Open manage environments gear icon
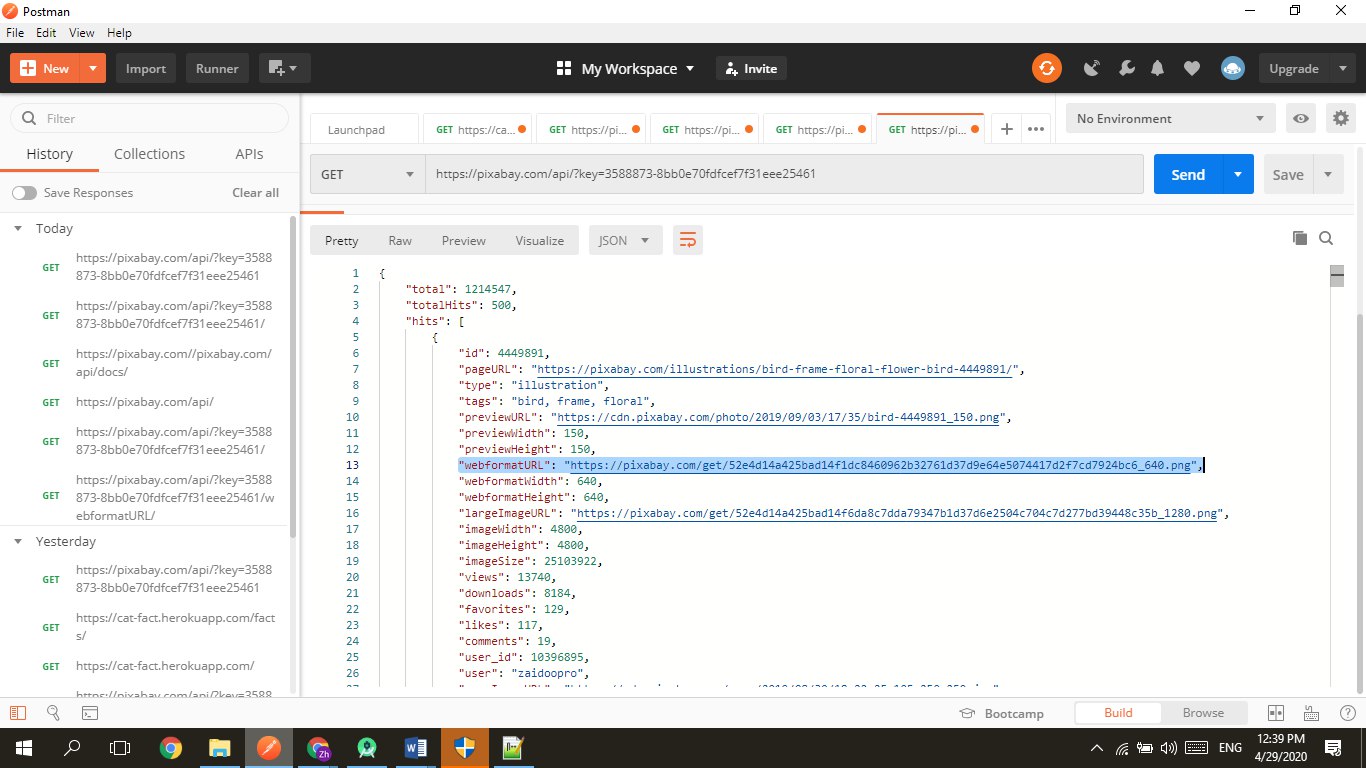Image resolution: width=1366 pixels, height=768 pixels. pos(1341,118)
